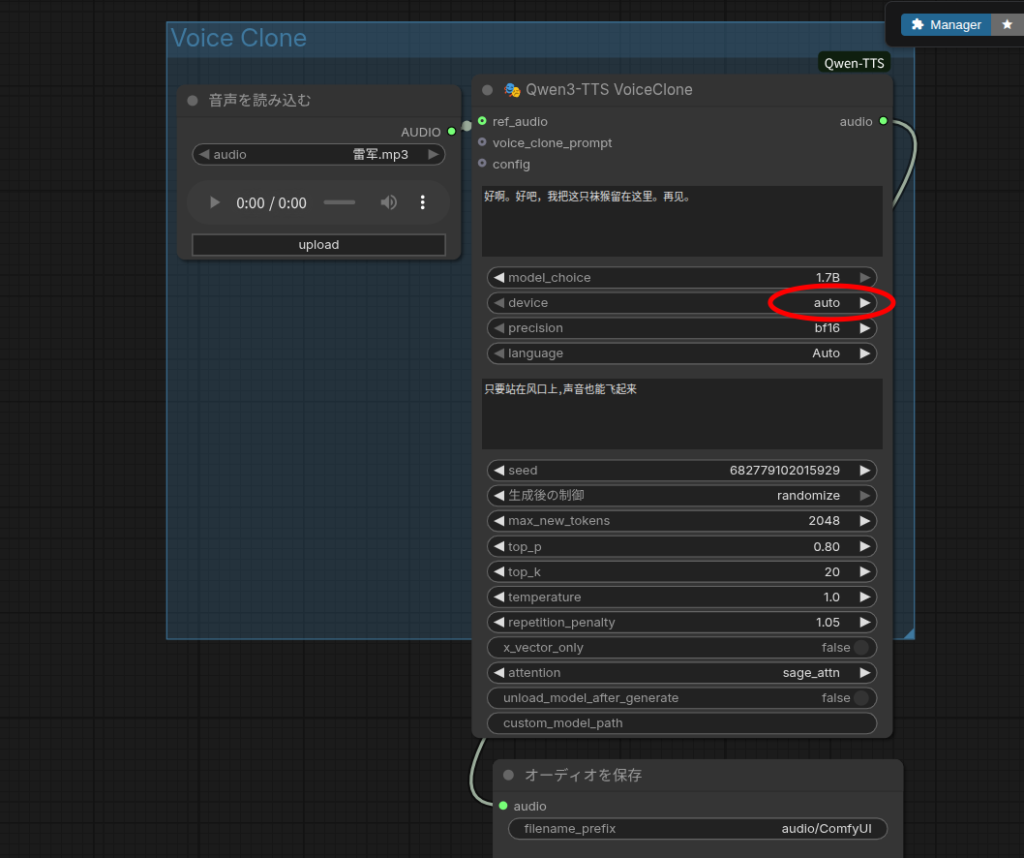The width and height of the screenshot is (1024, 858).
Task: Click right arrow on attention sage_attn
Action: tap(865, 673)
